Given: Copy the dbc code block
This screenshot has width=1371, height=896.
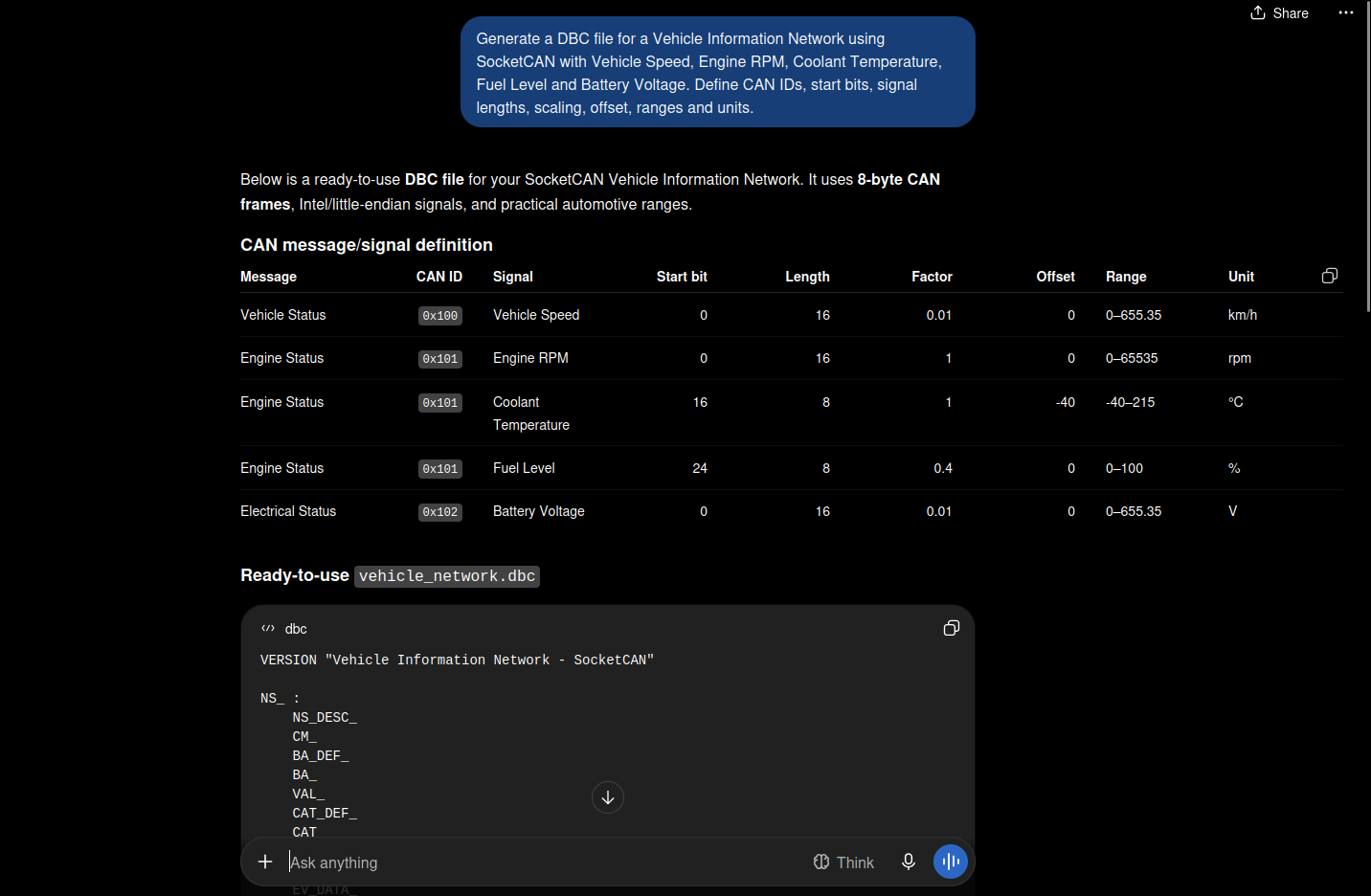Looking at the screenshot, I should (x=952, y=628).
